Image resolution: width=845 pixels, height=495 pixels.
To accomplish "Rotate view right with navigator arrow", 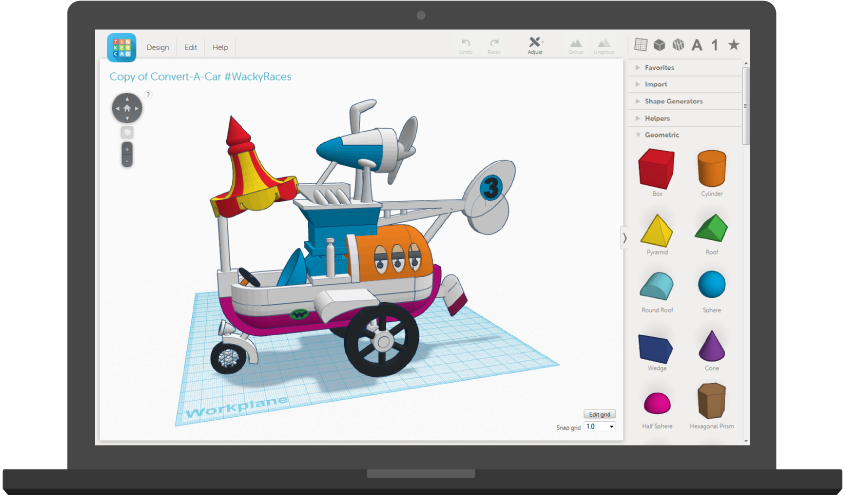I will (x=137, y=108).
